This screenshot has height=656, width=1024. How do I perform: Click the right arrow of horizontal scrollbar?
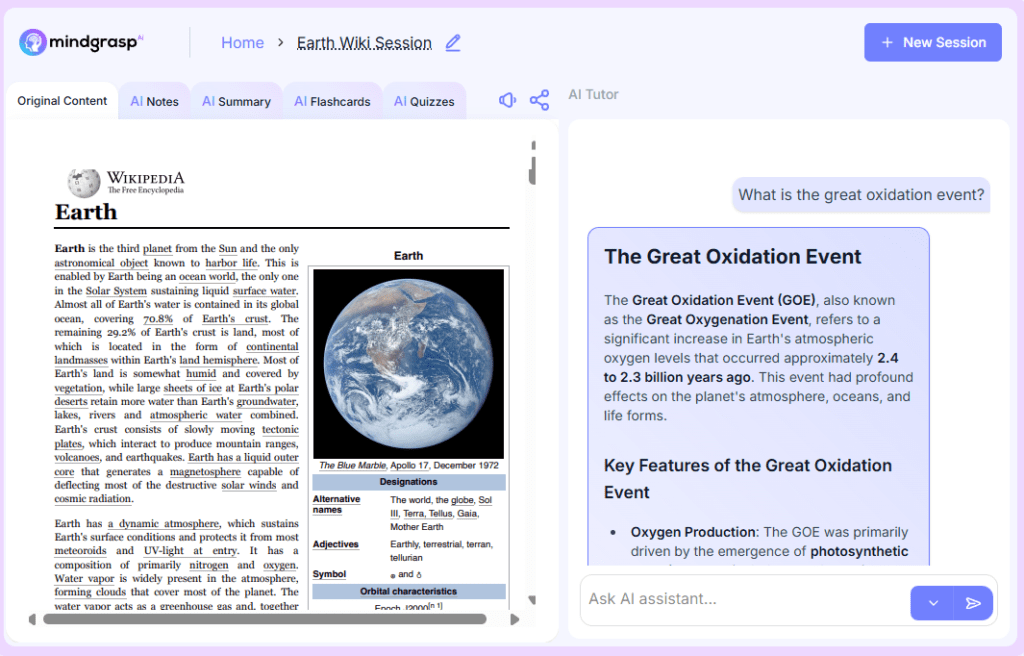click(515, 619)
